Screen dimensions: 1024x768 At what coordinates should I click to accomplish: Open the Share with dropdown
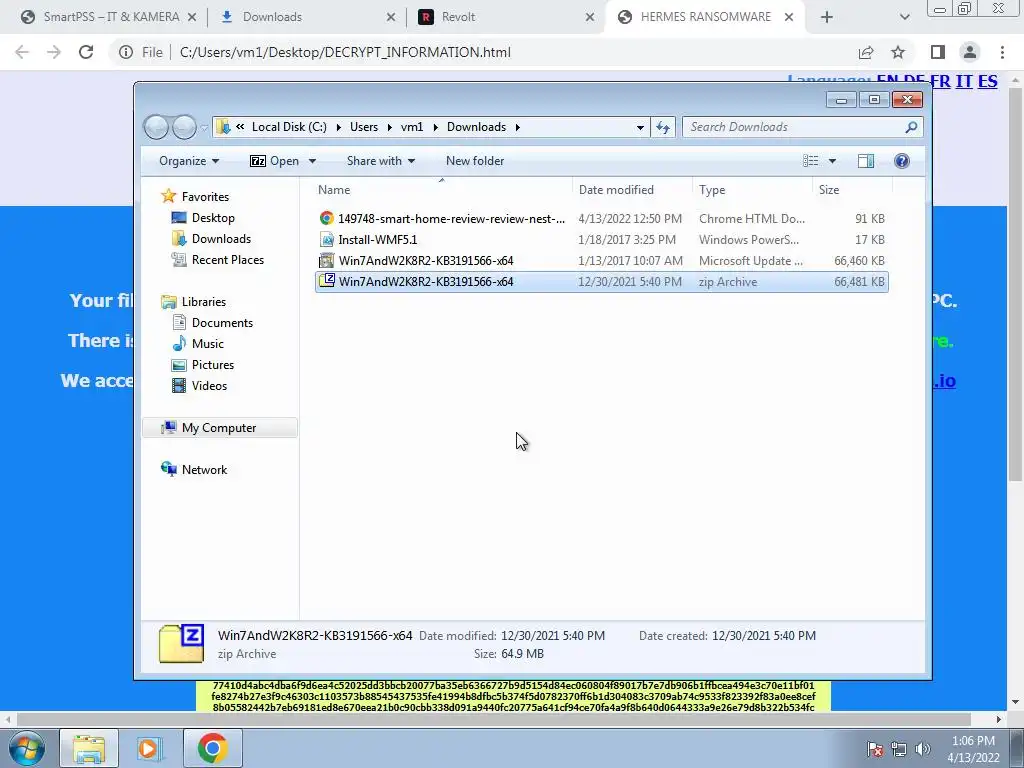[x=380, y=161]
